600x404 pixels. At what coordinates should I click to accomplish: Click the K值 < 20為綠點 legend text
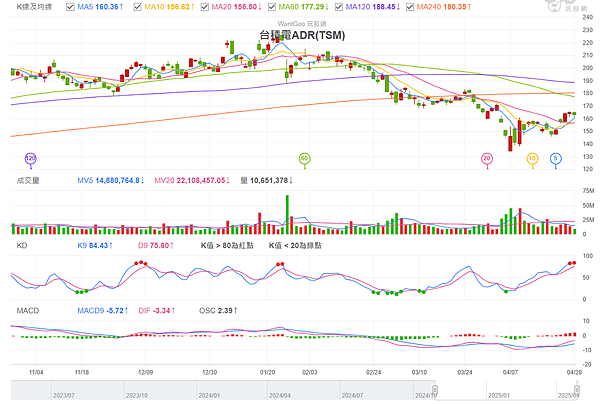coord(295,246)
